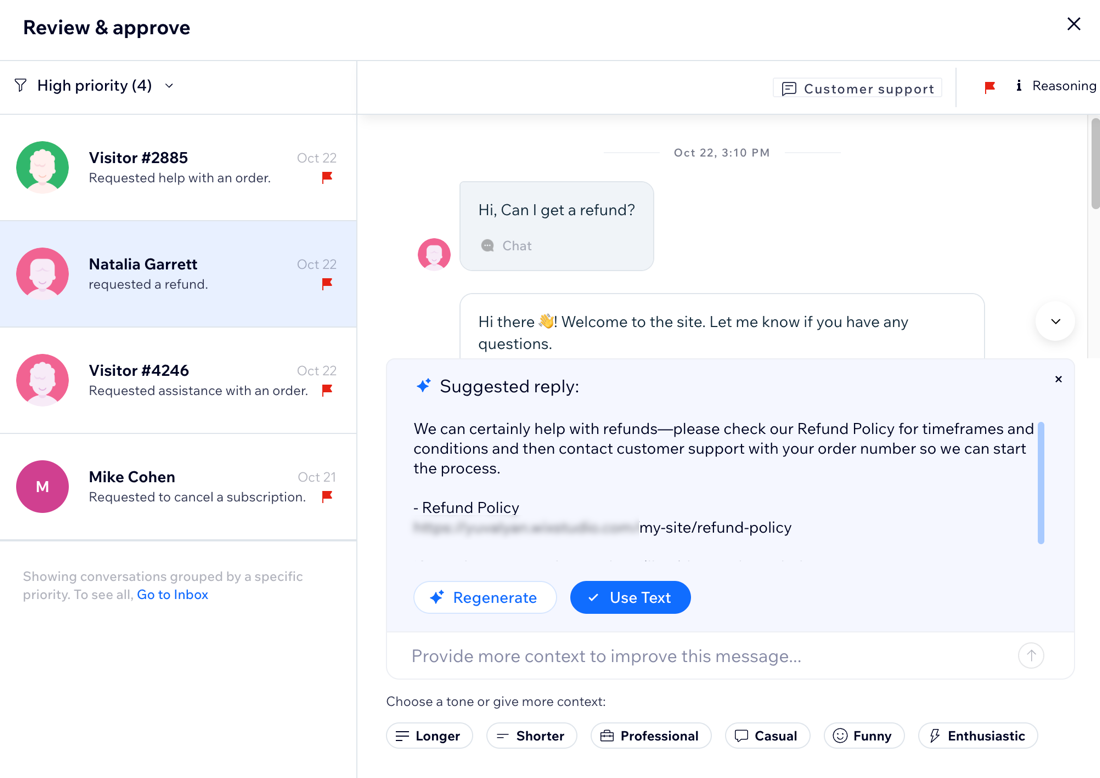
Task: Toggle the Enthusiastic tone option
Action: (x=977, y=735)
